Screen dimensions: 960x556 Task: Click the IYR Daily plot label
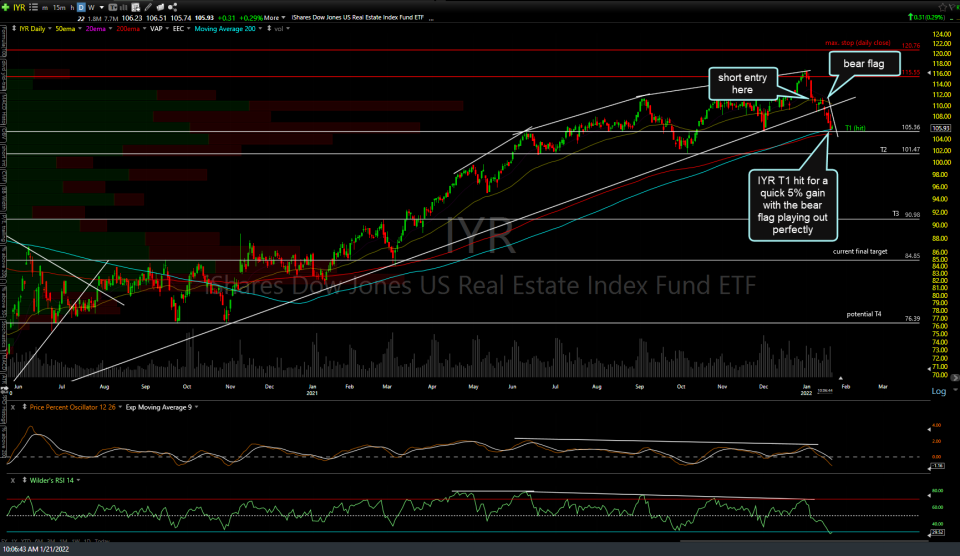click(x=32, y=28)
